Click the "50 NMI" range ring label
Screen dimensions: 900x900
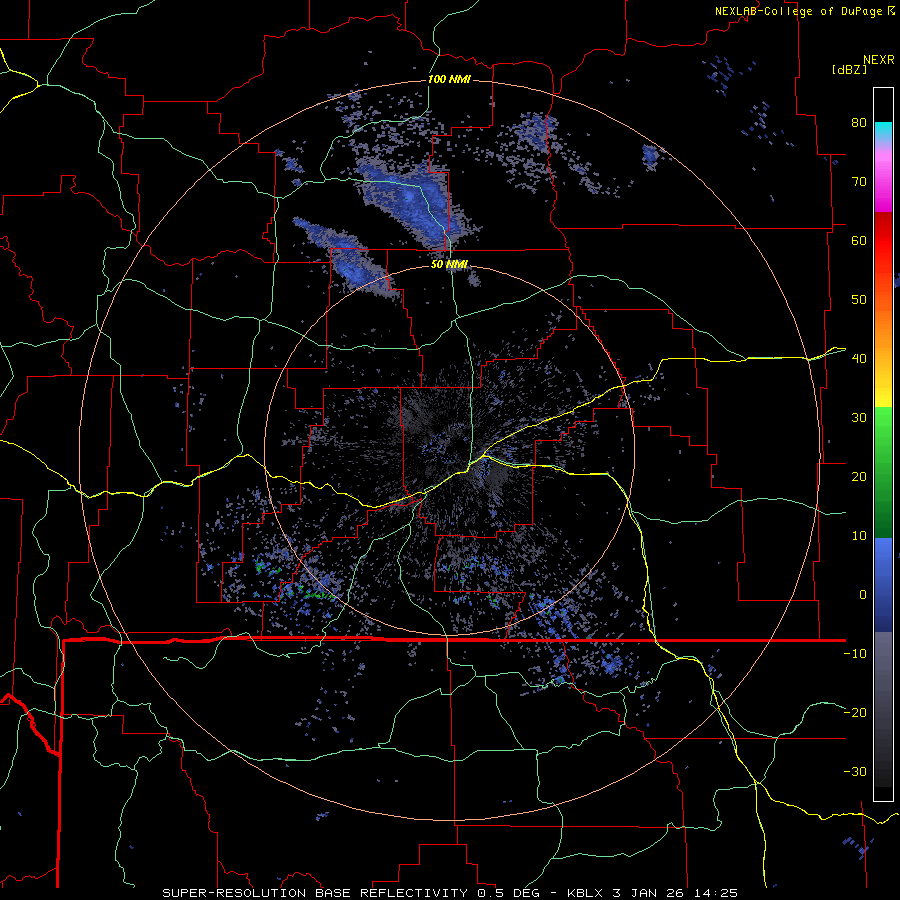pos(449,264)
